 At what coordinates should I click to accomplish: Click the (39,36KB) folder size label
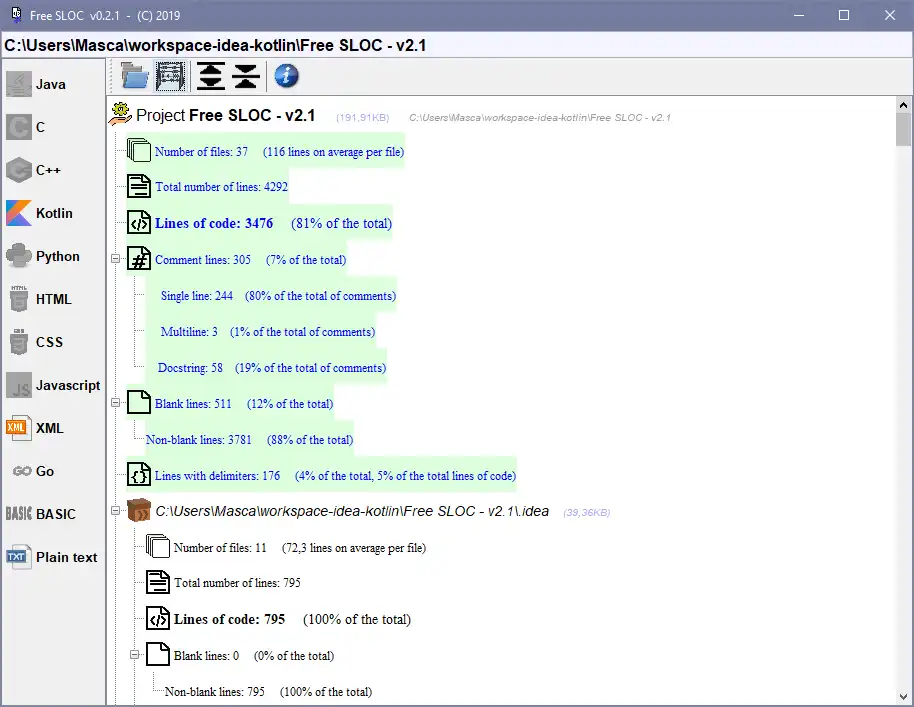586,512
